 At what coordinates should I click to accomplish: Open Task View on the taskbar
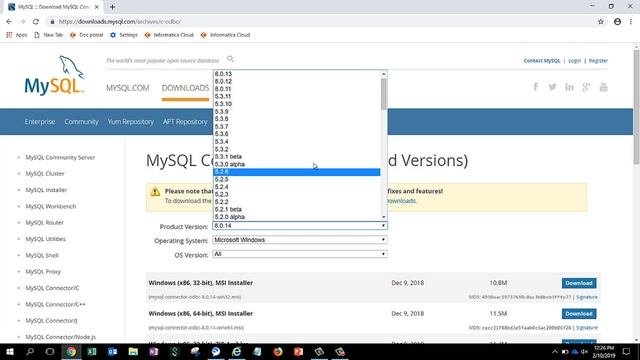click(x=50, y=351)
